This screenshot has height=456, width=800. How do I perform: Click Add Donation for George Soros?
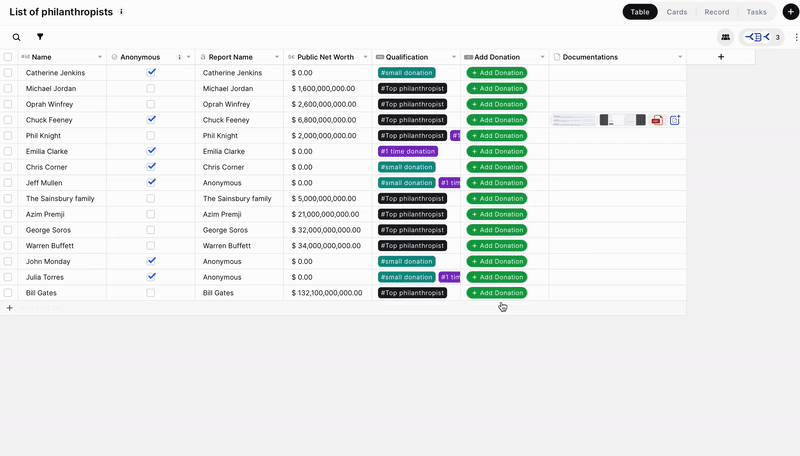pos(497,230)
